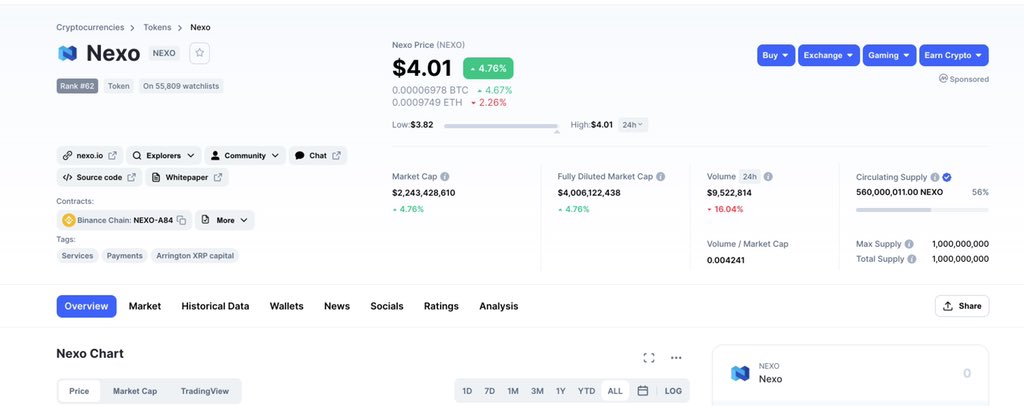Open the Earn Crypto dropdown
The height and width of the screenshot is (406, 1024).
point(953,55)
